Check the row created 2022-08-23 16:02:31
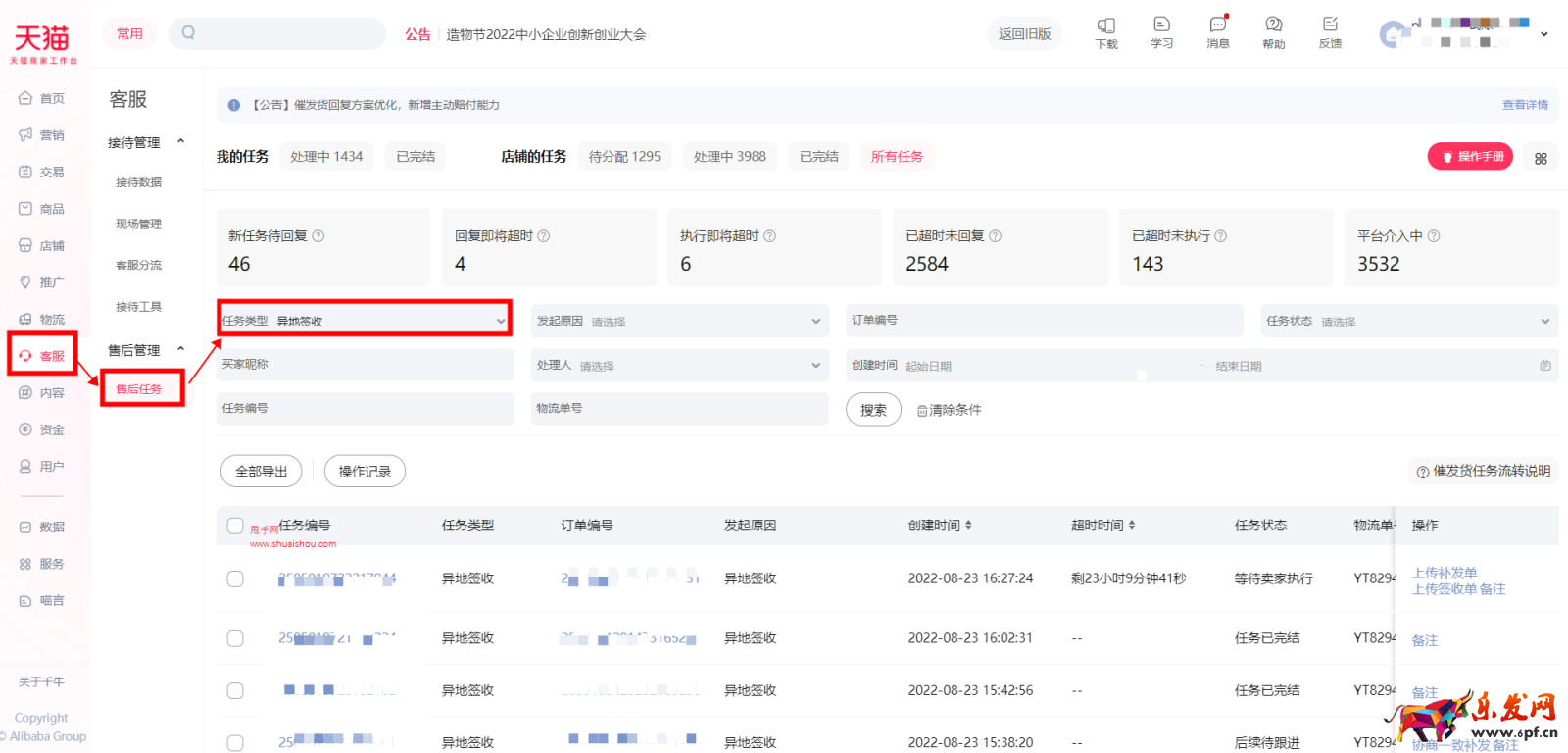1568x753 pixels. [235, 638]
